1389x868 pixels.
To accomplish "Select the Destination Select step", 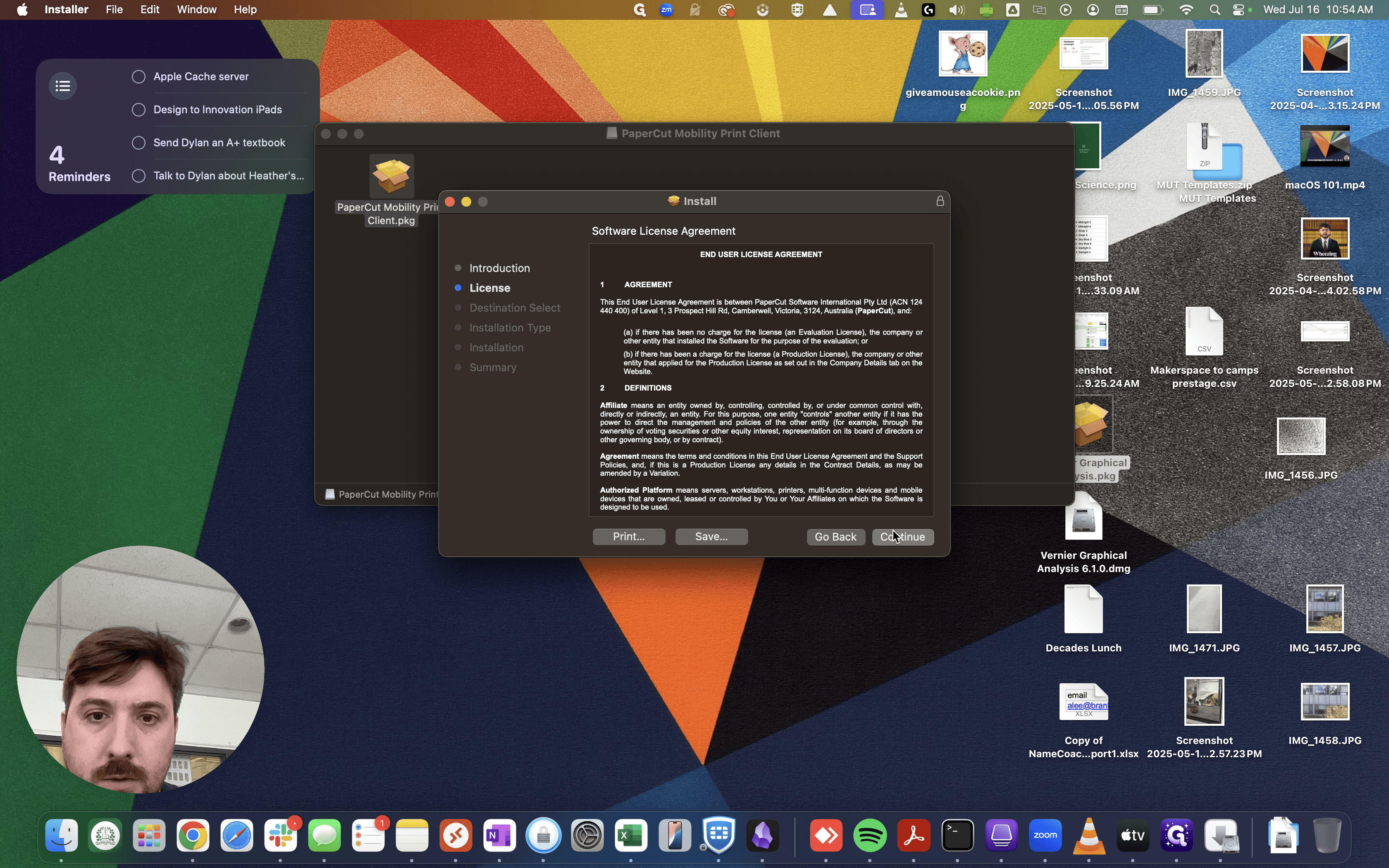I will click(x=515, y=308).
